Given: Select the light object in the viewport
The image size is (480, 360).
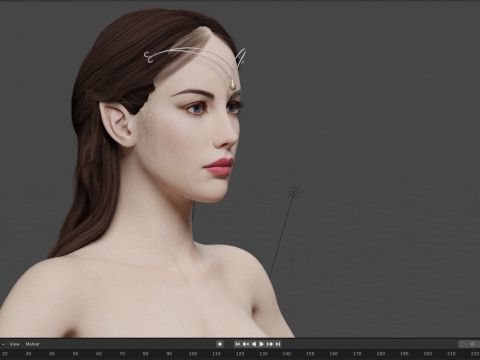Looking at the screenshot, I should (x=294, y=191).
